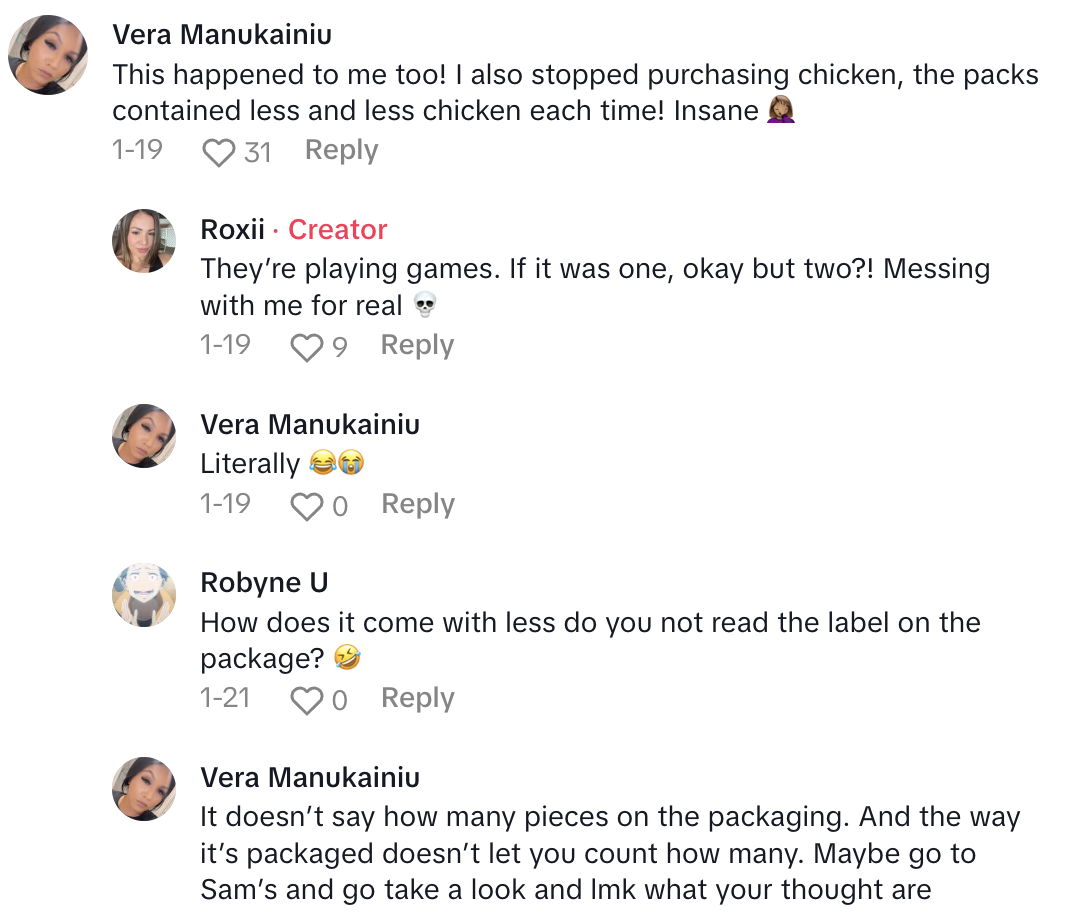The width and height of the screenshot is (1066, 918).
Task: Open Robyne U's cartoon avatar
Action: point(144,595)
